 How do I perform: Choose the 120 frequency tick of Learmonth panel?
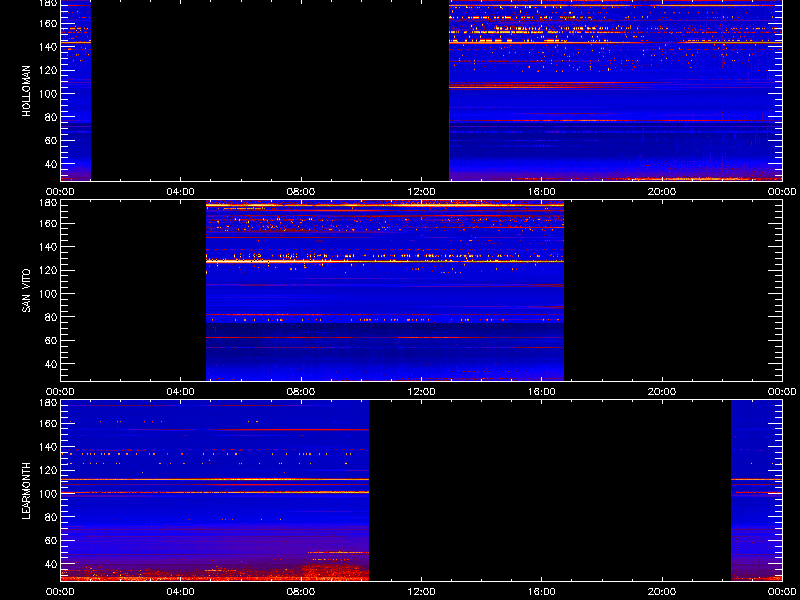(50, 470)
